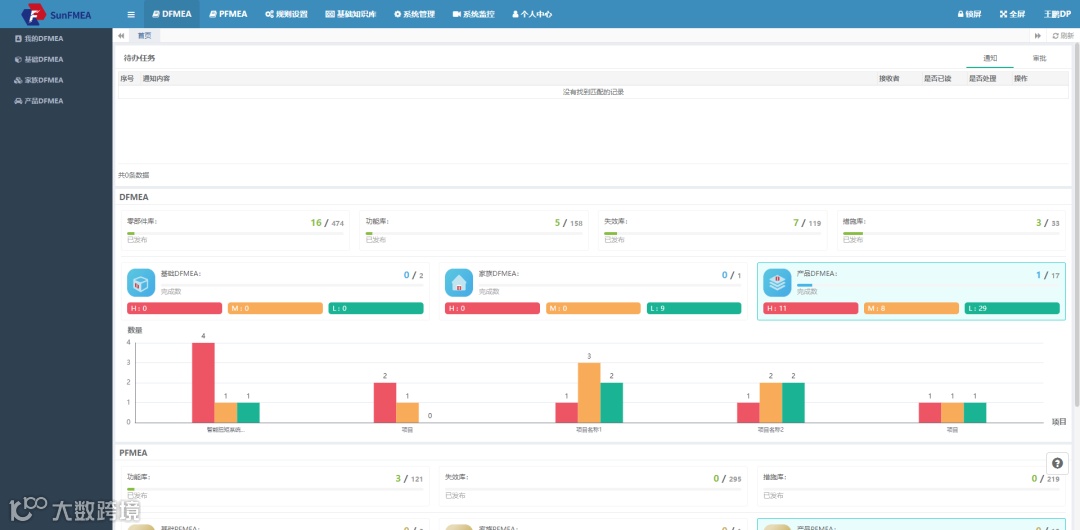The image size is (1080, 530).
Task: Click the PFMEA 措施库 count 0 / 219
Action: click(x=1045, y=478)
